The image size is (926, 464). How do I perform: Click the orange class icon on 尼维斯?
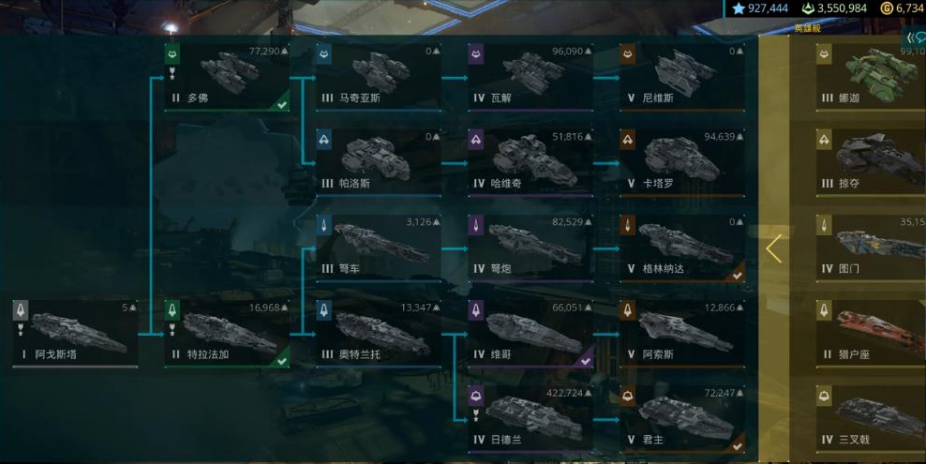628,54
